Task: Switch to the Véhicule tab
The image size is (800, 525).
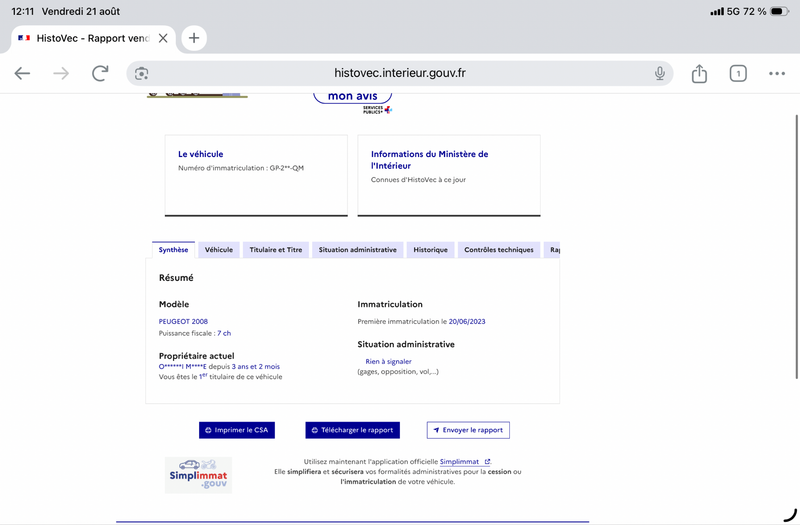Action: point(219,249)
